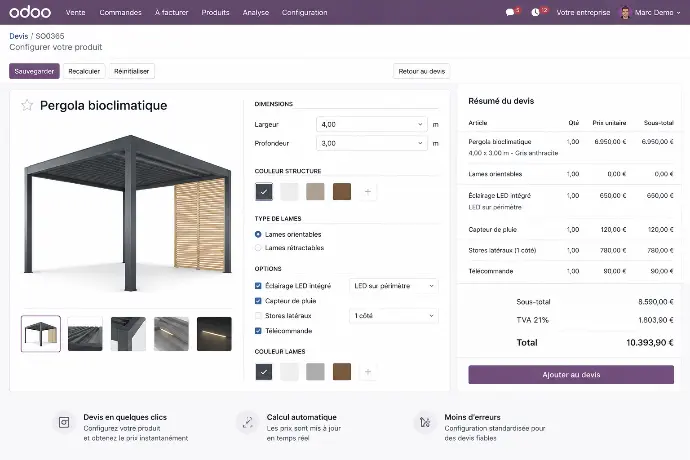Image resolution: width=690 pixels, height=460 pixels.
Task: Click Ajouter au devis button
Action: tap(571, 375)
